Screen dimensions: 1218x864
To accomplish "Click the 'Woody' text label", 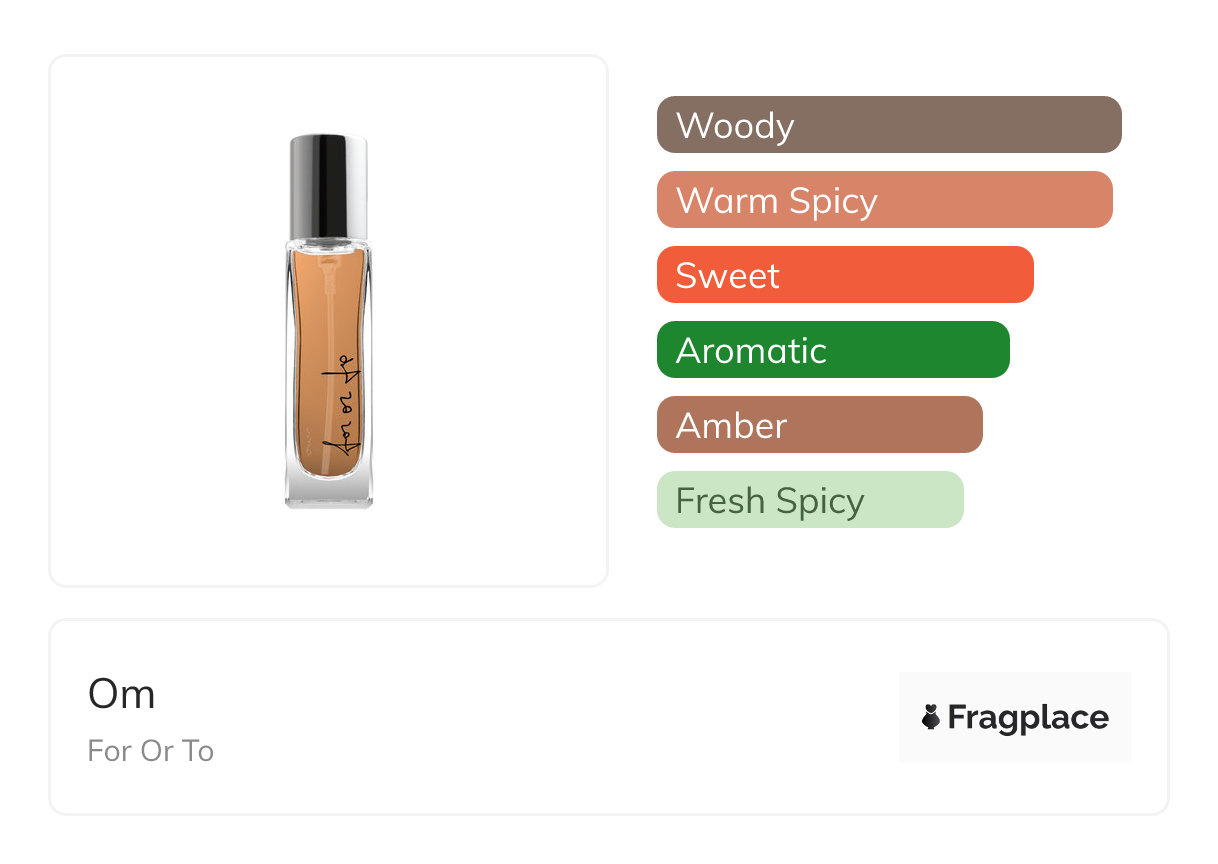I will pyautogui.click(x=735, y=126).
